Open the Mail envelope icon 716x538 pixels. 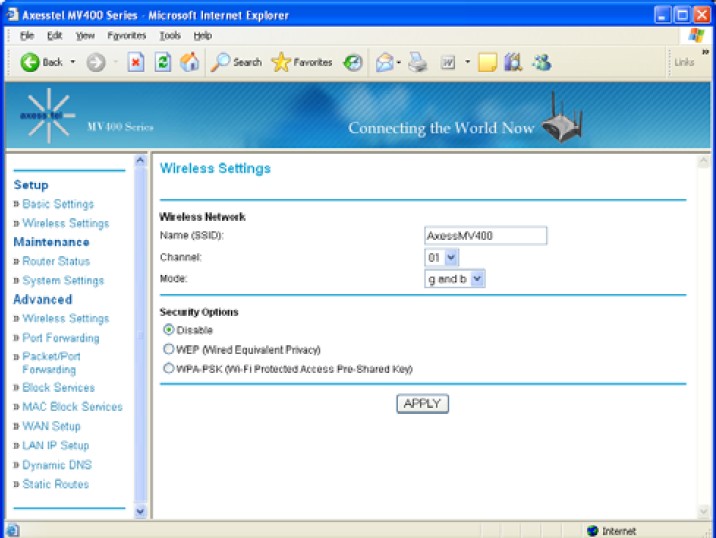click(x=384, y=63)
